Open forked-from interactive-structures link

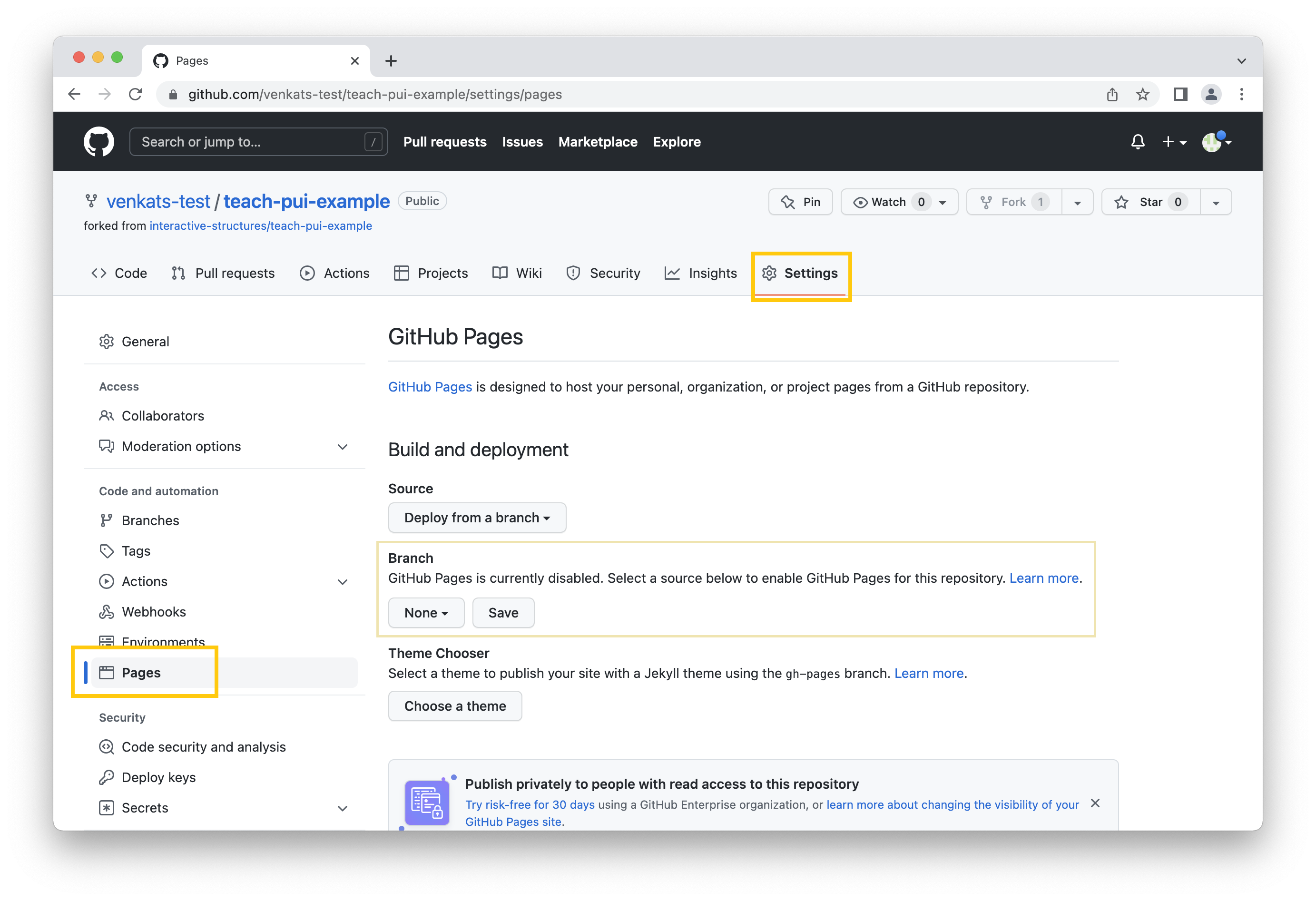point(260,225)
